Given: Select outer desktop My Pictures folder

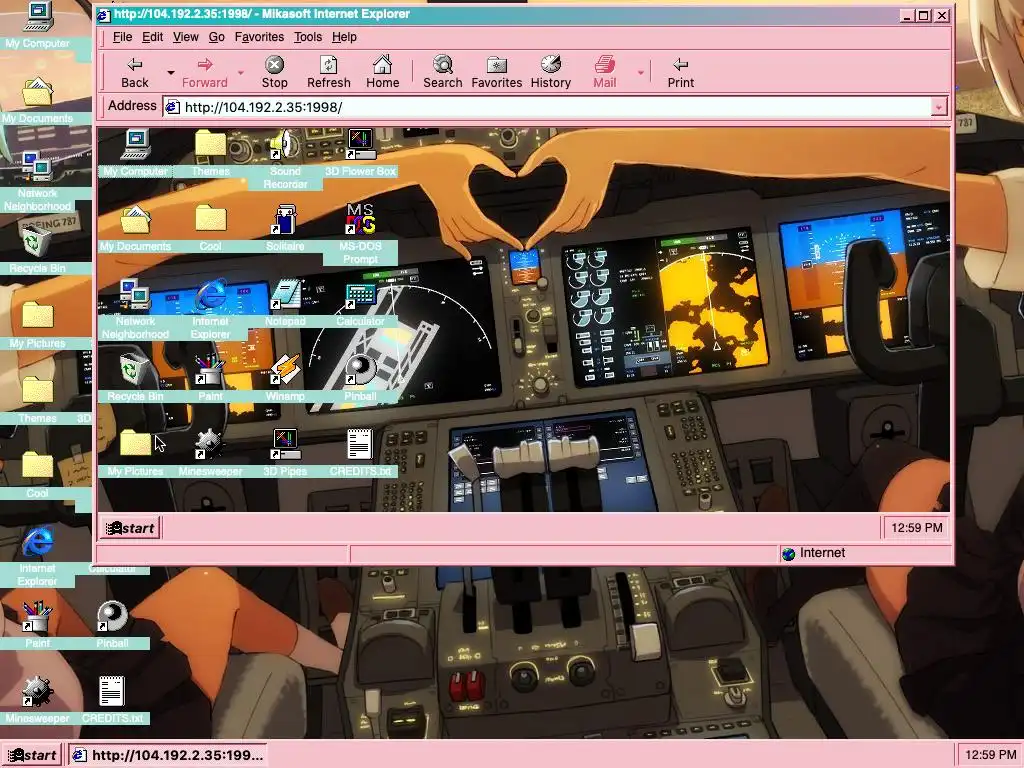Looking at the screenshot, I should point(37,325).
